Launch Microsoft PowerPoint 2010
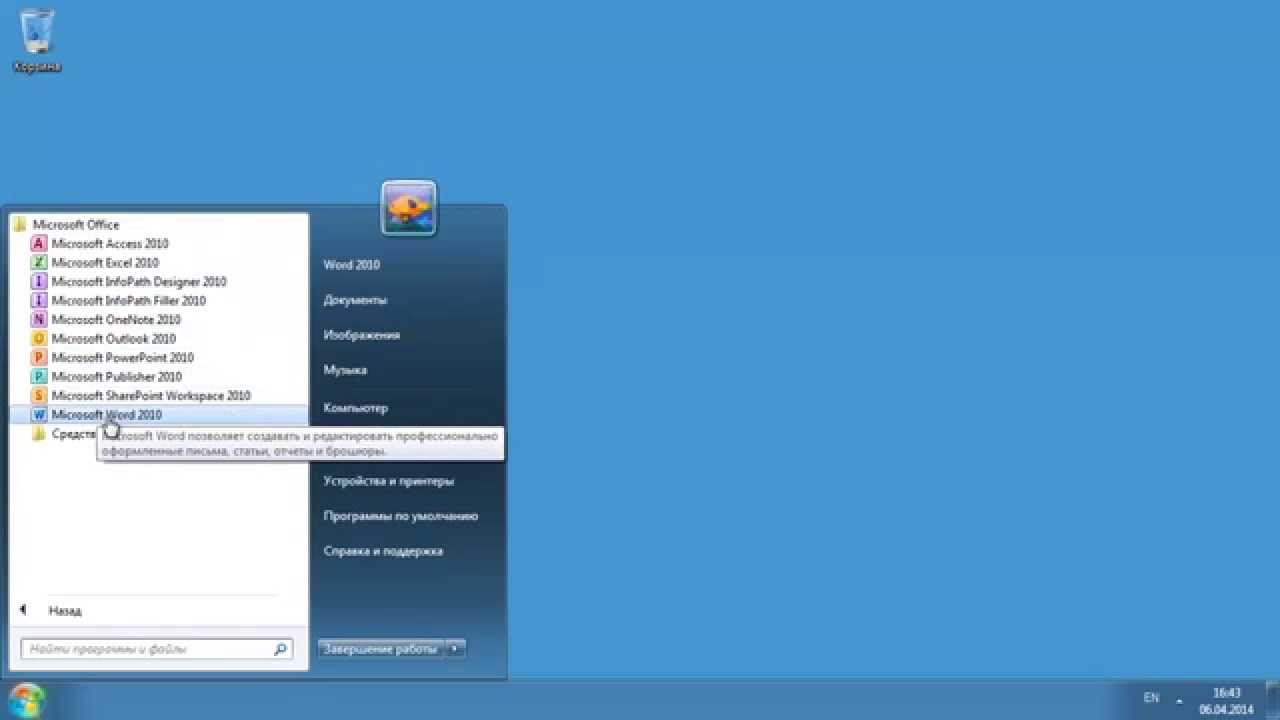Image resolution: width=1280 pixels, height=720 pixels. click(122, 357)
